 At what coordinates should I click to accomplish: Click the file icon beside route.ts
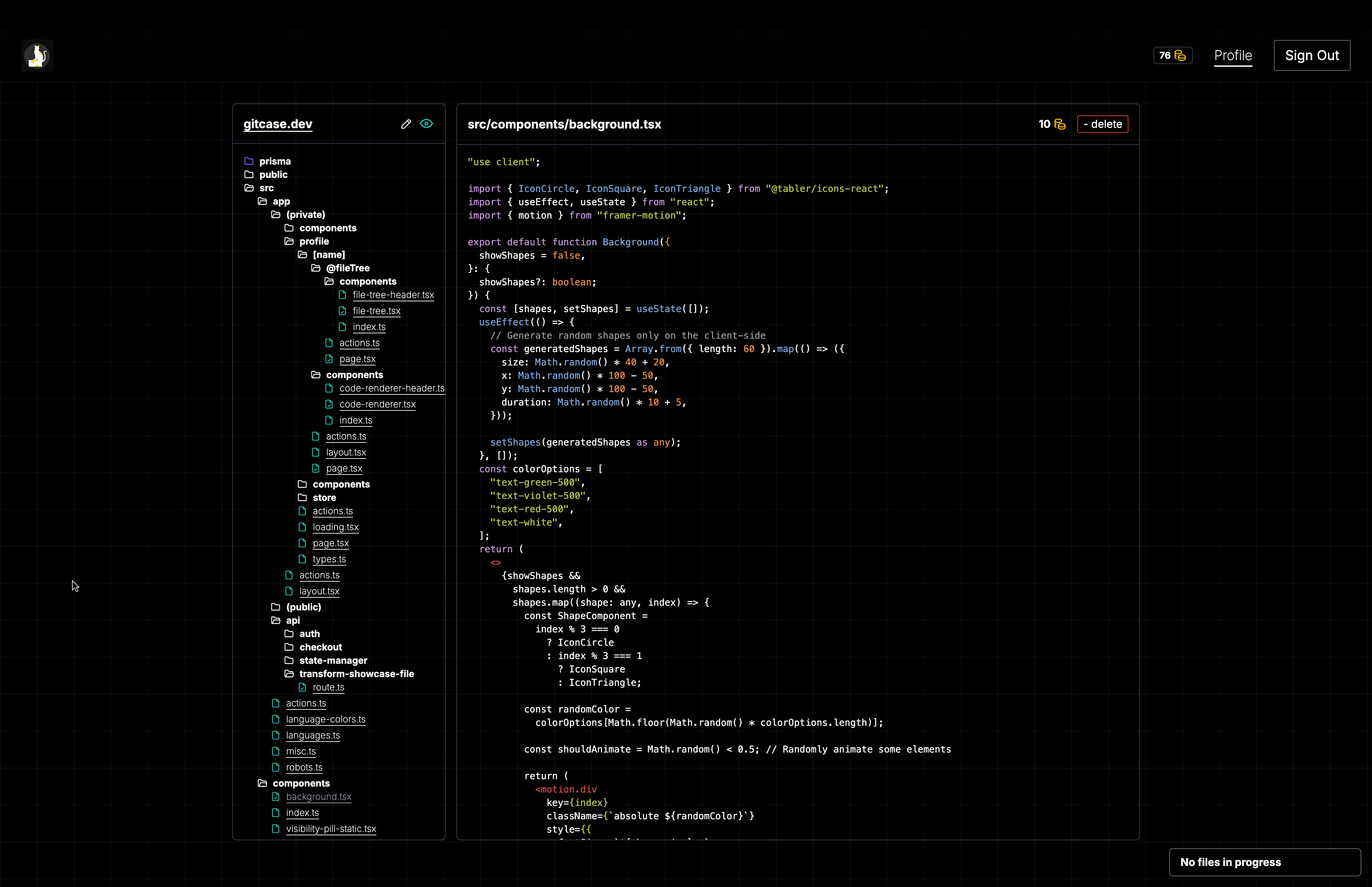coord(303,687)
